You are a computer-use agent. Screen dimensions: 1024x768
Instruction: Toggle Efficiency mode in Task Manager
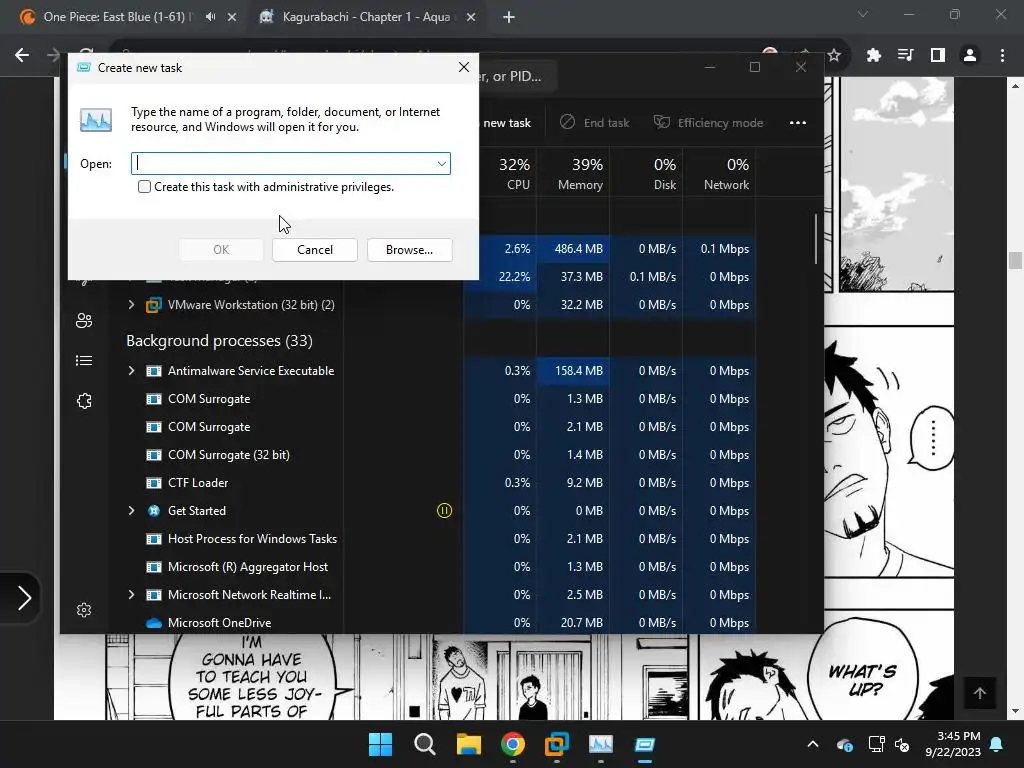coord(709,123)
